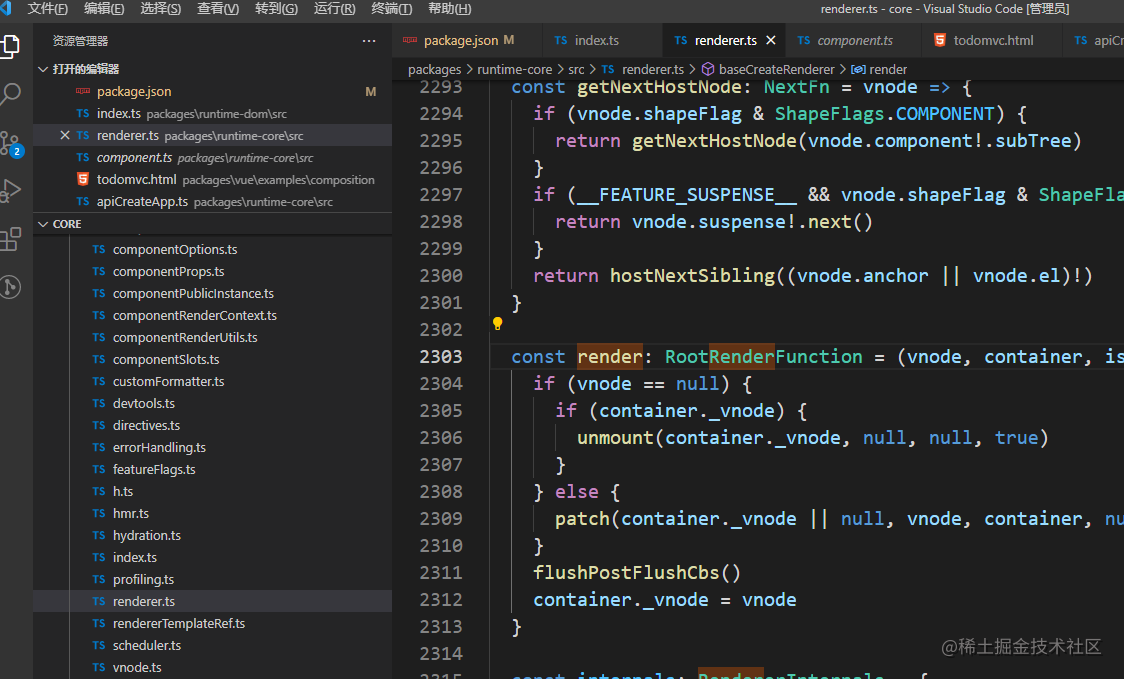Viewport: 1124px width, 679px height.
Task: Open profiling.ts in file tree
Action: click(213, 579)
